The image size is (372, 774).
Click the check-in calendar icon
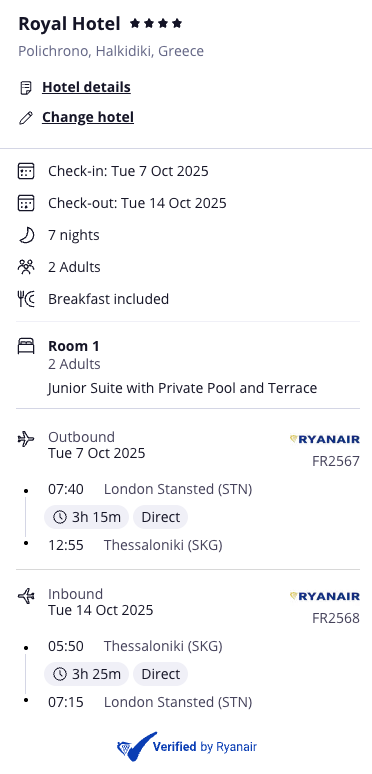click(x=26, y=171)
